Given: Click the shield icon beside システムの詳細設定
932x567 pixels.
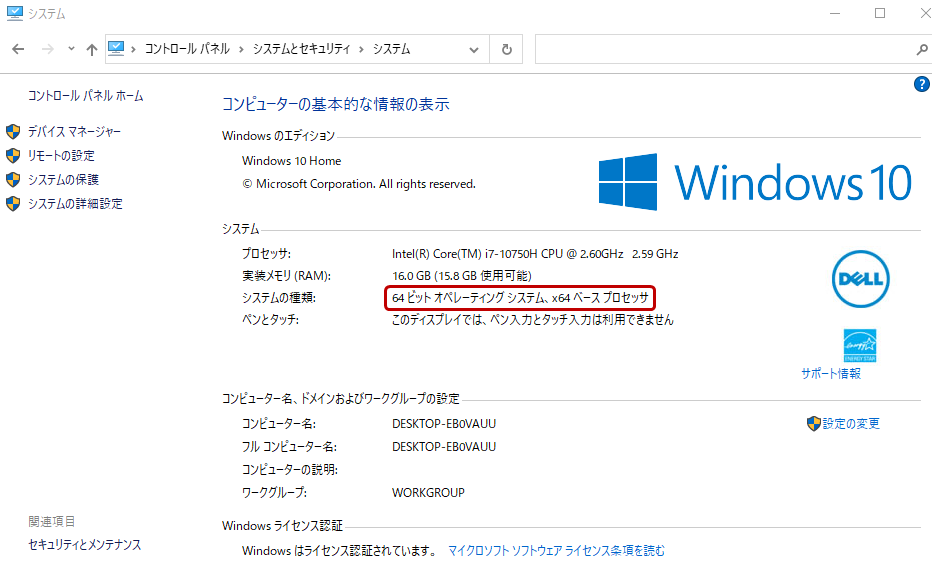Looking at the screenshot, I should (x=13, y=204).
